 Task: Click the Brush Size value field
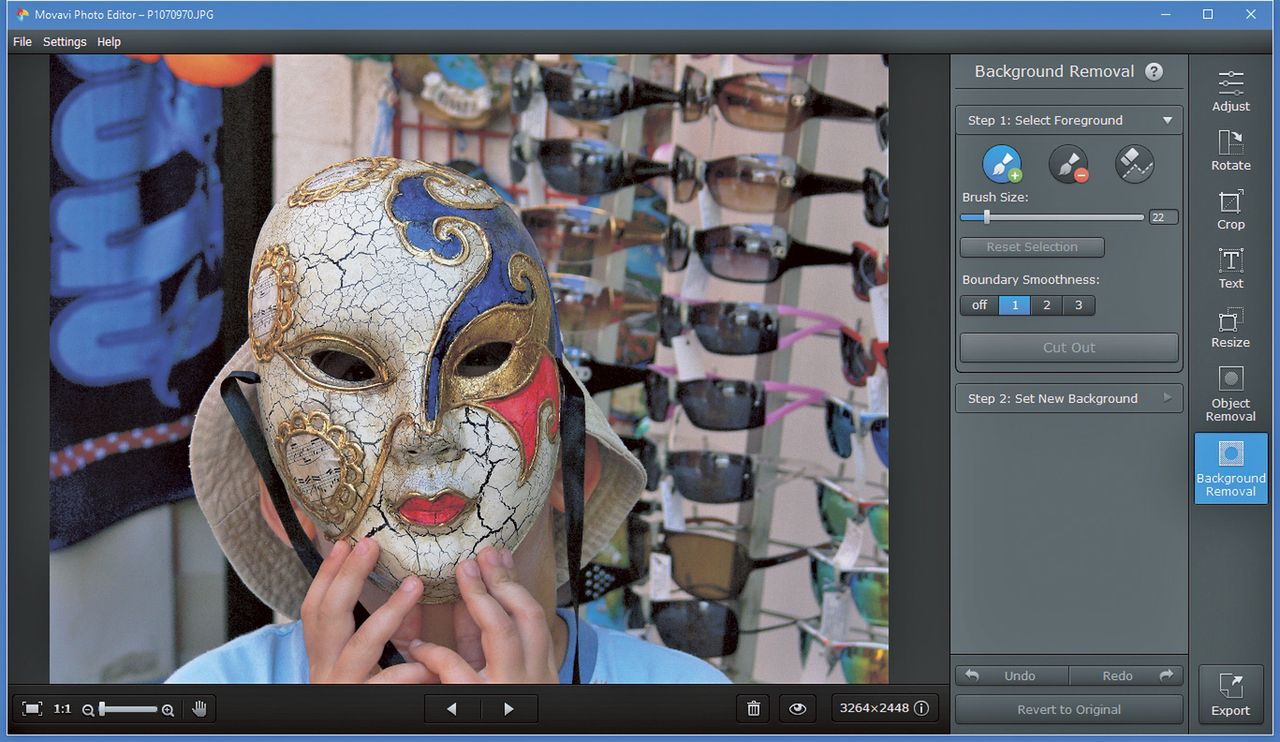(x=1163, y=217)
